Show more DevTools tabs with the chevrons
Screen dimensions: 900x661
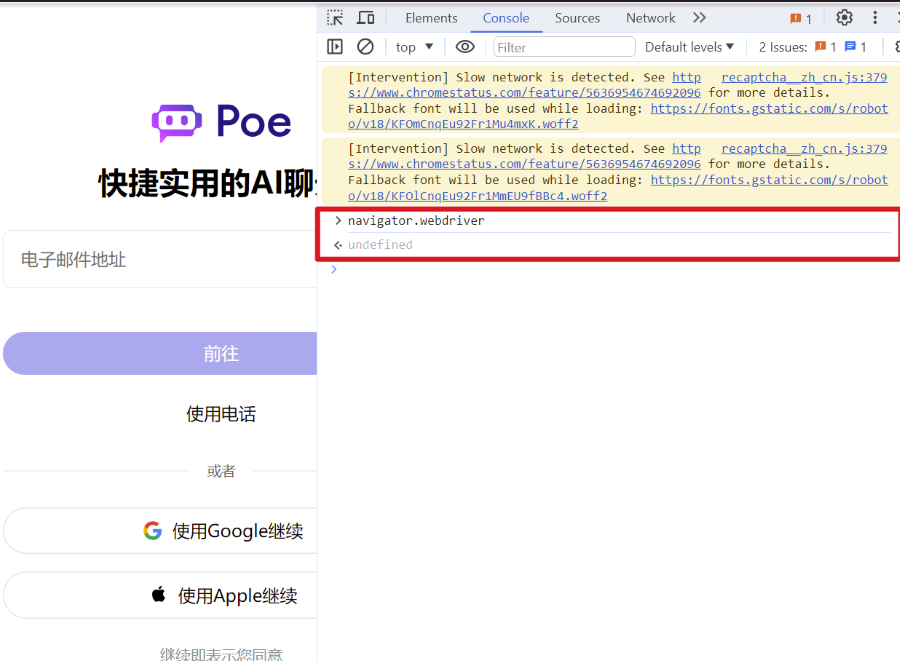pyautogui.click(x=699, y=18)
